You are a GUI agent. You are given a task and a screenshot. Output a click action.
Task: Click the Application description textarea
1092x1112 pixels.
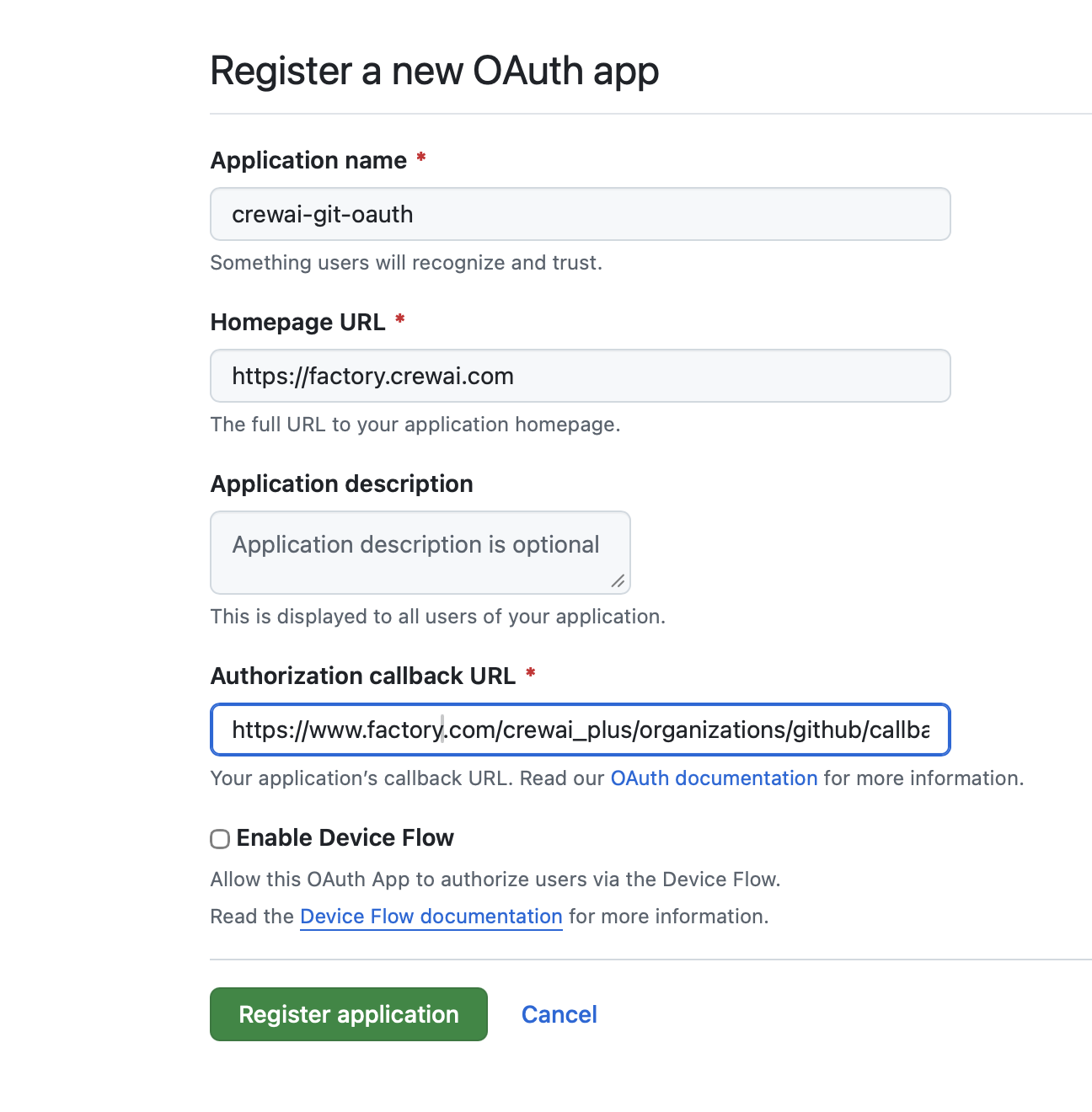coord(420,553)
